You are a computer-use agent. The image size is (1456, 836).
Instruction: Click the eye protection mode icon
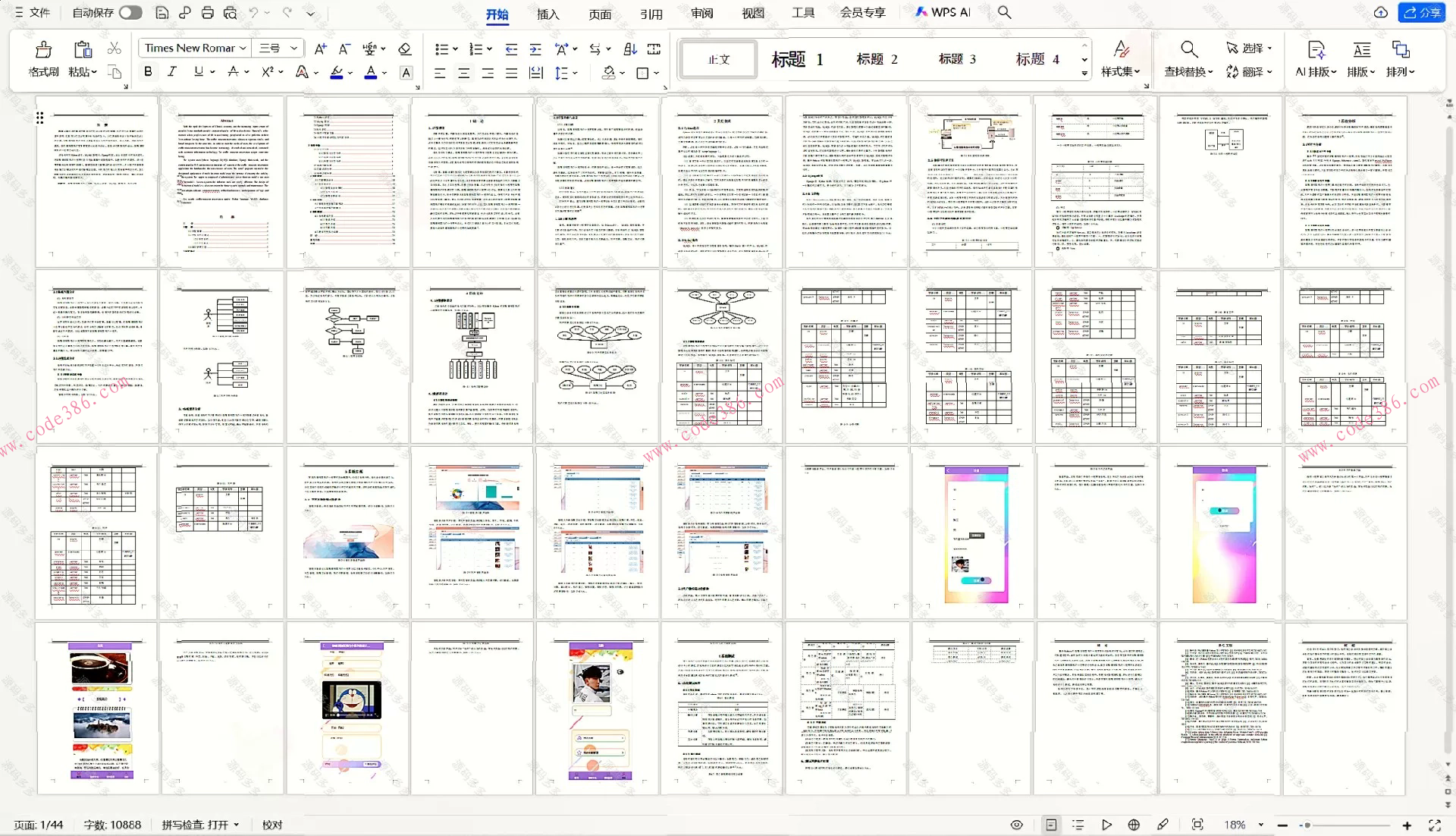[x=1017, y=825]
